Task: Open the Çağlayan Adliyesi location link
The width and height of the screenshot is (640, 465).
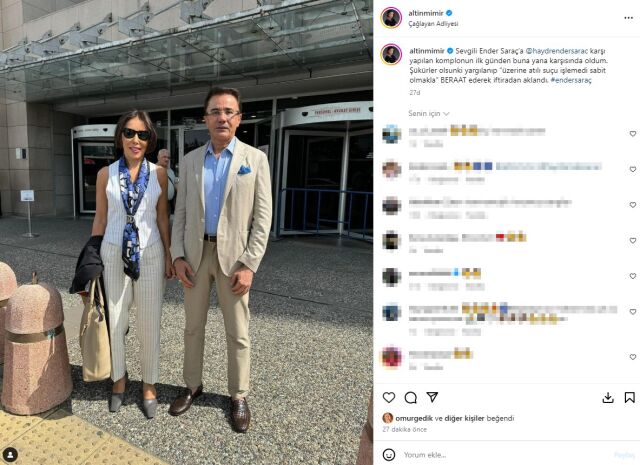Action: 433,24
